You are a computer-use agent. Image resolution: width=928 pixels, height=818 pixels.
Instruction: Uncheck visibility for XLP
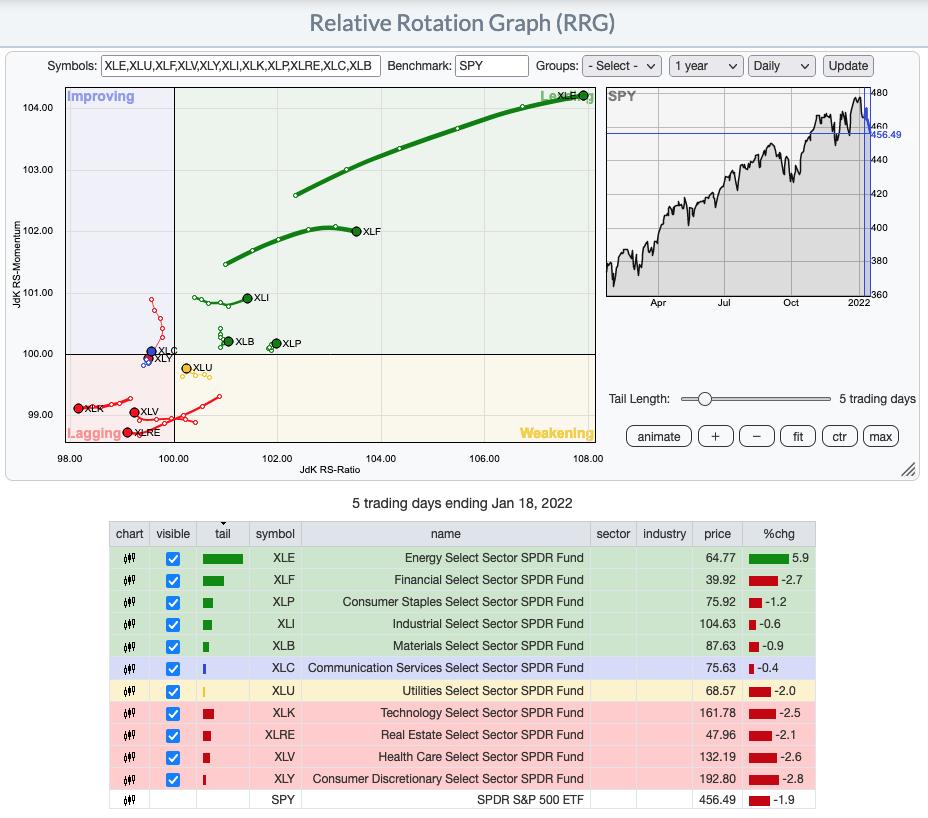coord(173,603)
